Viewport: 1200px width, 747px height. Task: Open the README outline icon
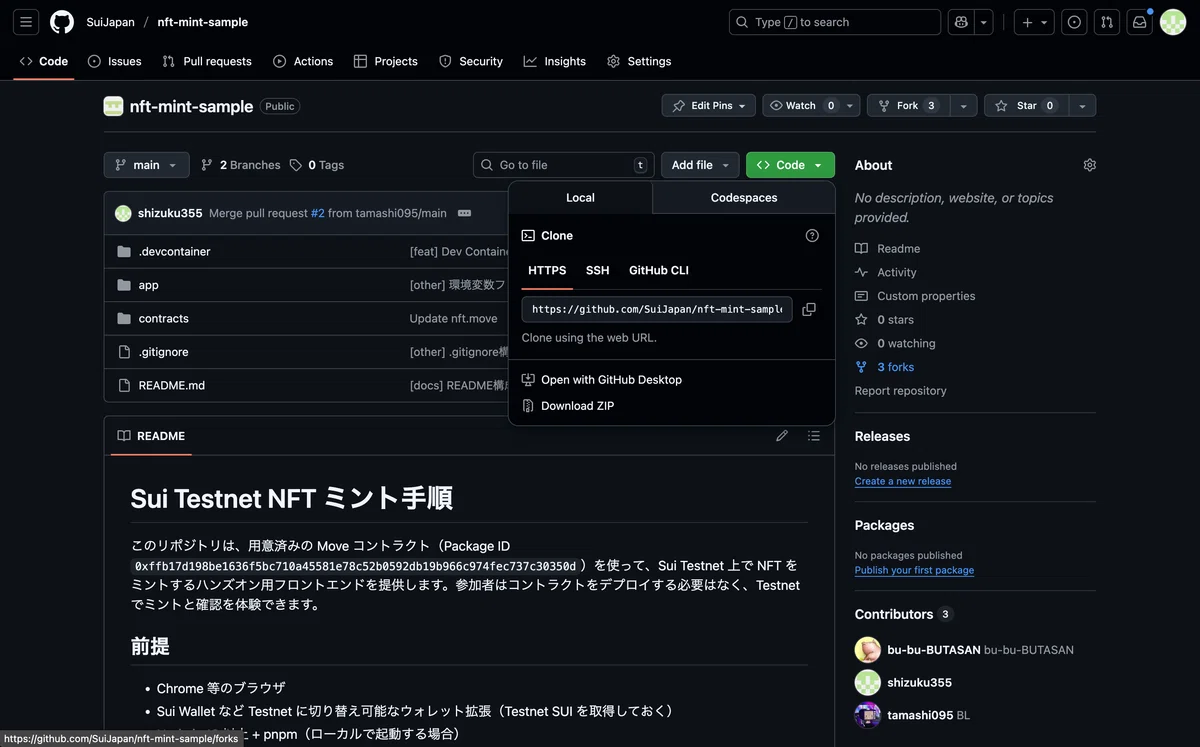[814, 436]
